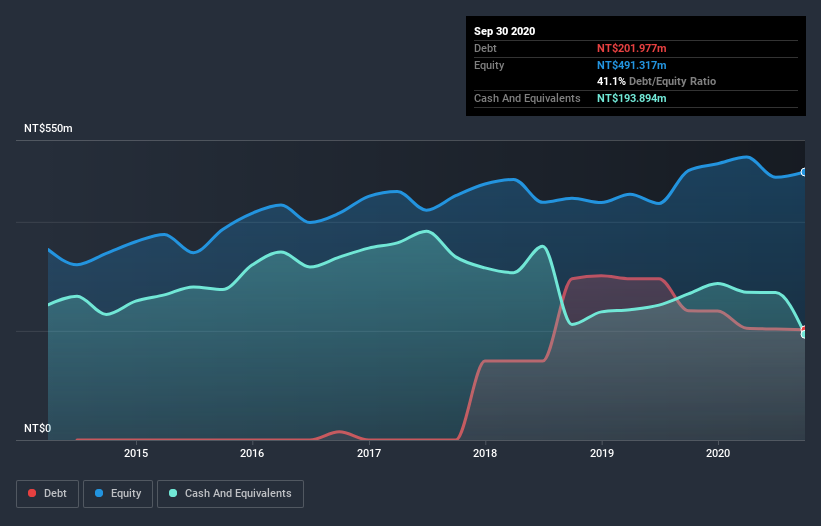This screenshot has height=526, width=821.
Task: Select the red Debt endpoint marker
Action: 804,329
